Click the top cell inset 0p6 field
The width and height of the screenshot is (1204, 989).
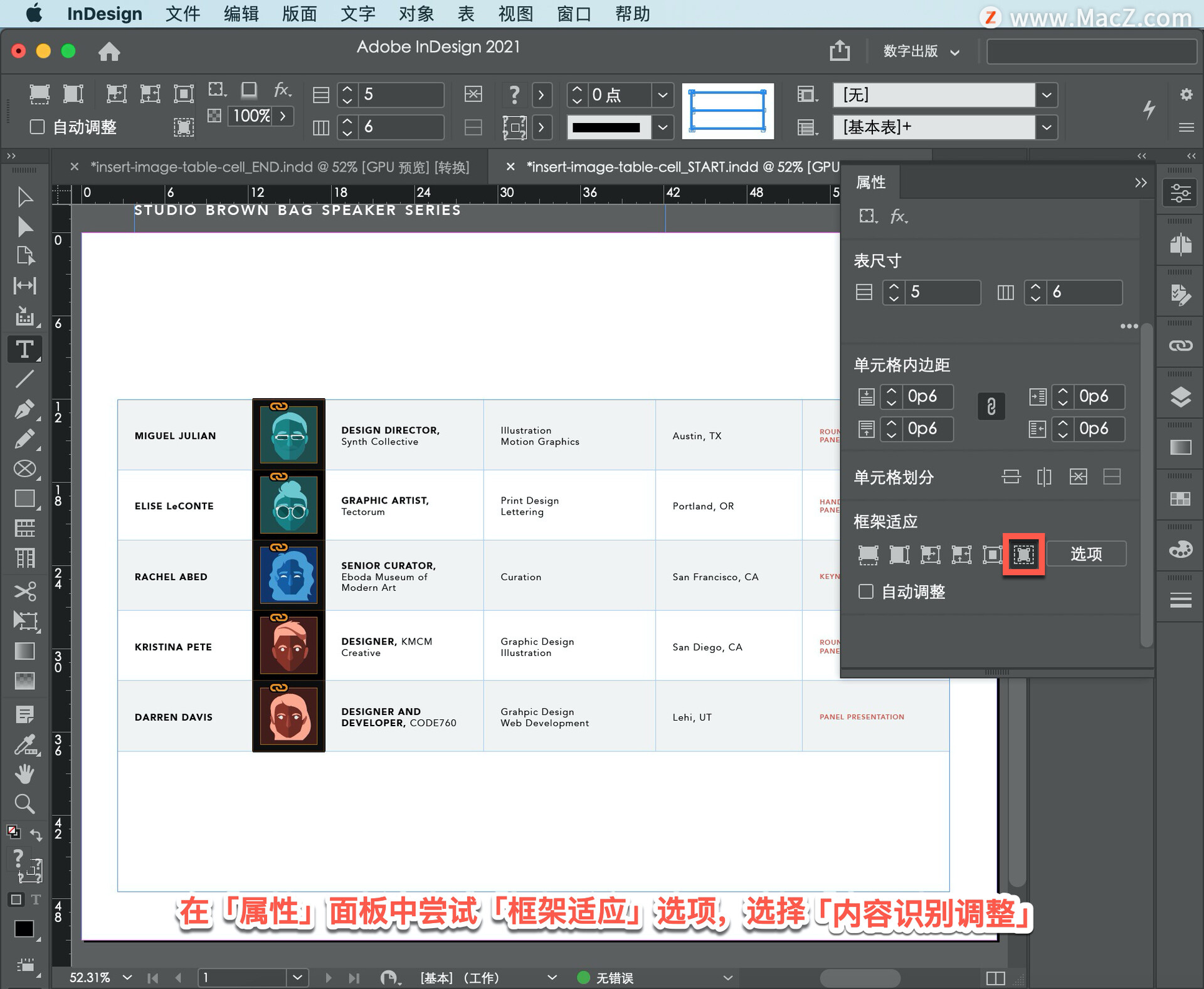pos(927,396)
